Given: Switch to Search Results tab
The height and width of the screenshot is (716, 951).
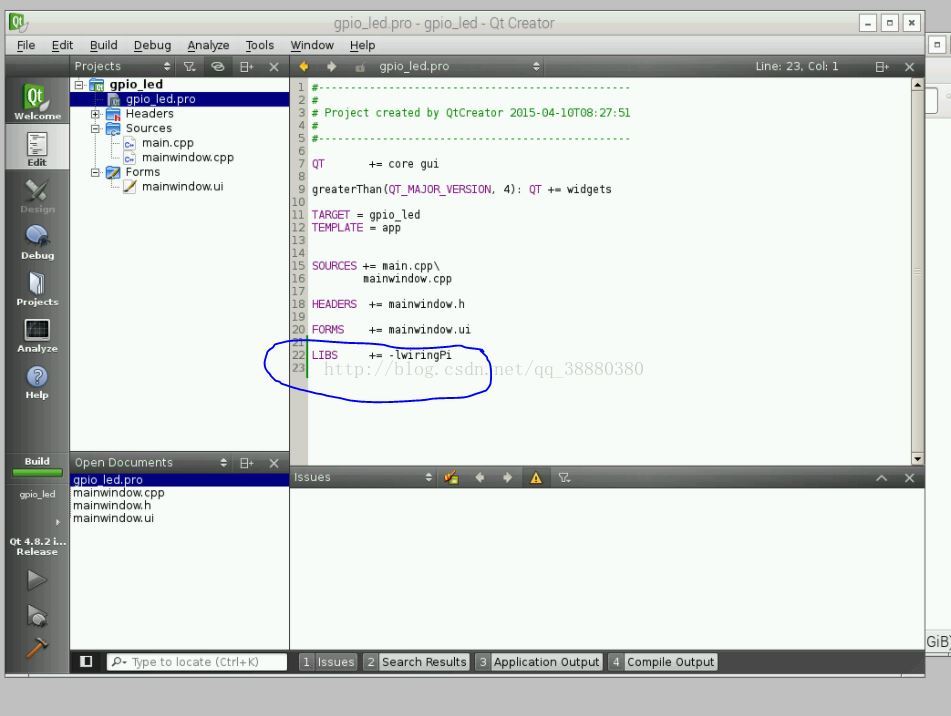Looking at the screenshot, I should (x=417, y=662).
